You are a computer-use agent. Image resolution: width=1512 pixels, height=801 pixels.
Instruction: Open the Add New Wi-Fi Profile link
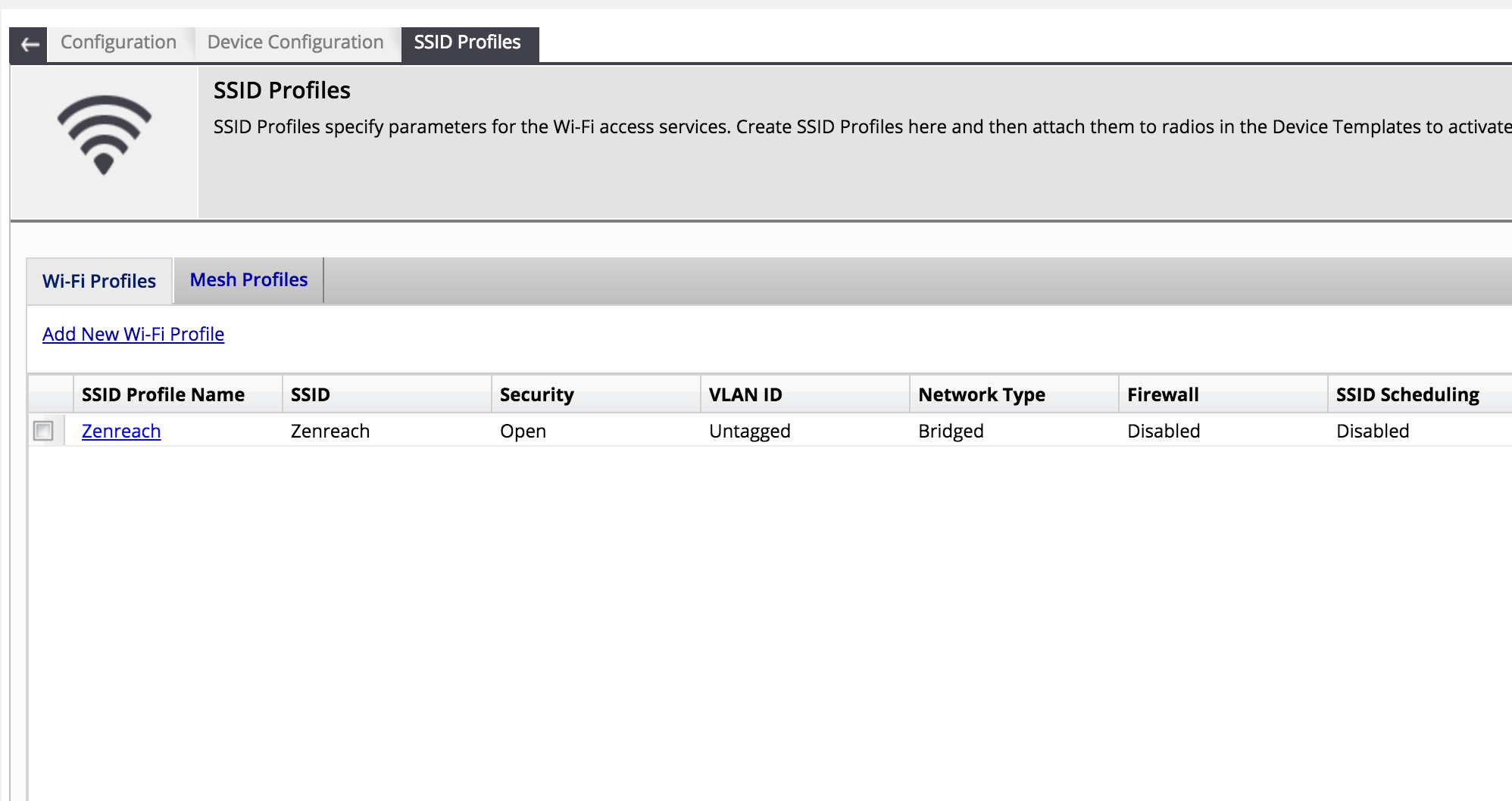coord(133,334)
